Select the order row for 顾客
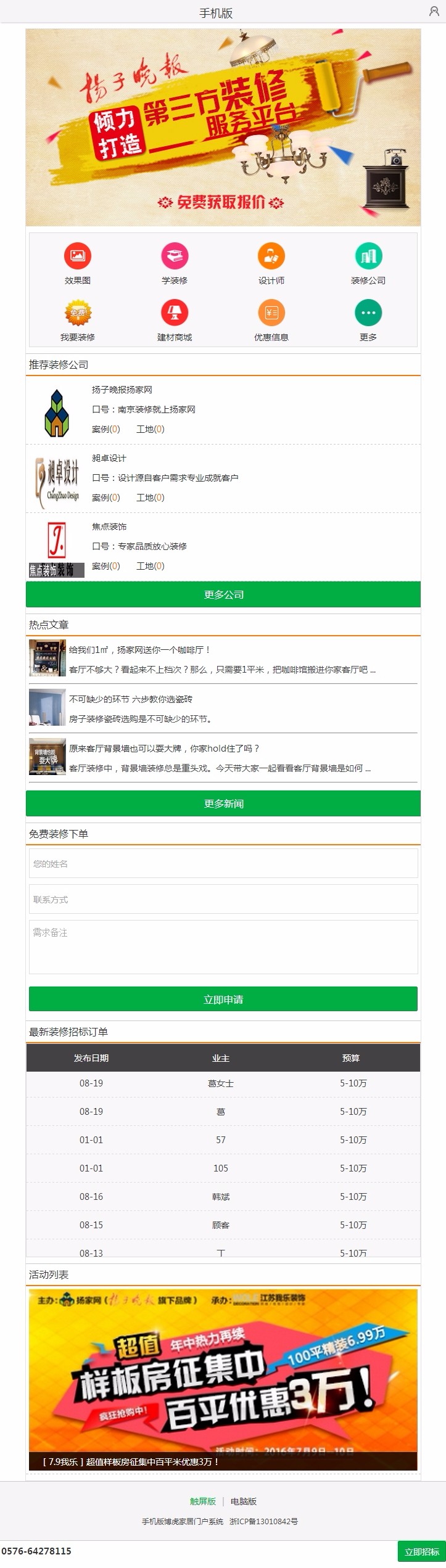Image resolution: width=446 pixels, height=1568 pixels. pos(223,1225)
